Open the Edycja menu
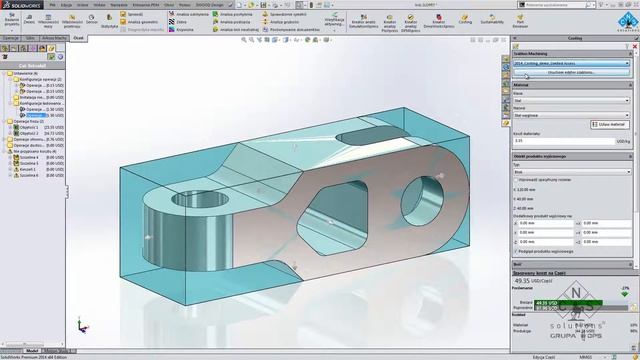Screen dimensions: 640x360 66,5
